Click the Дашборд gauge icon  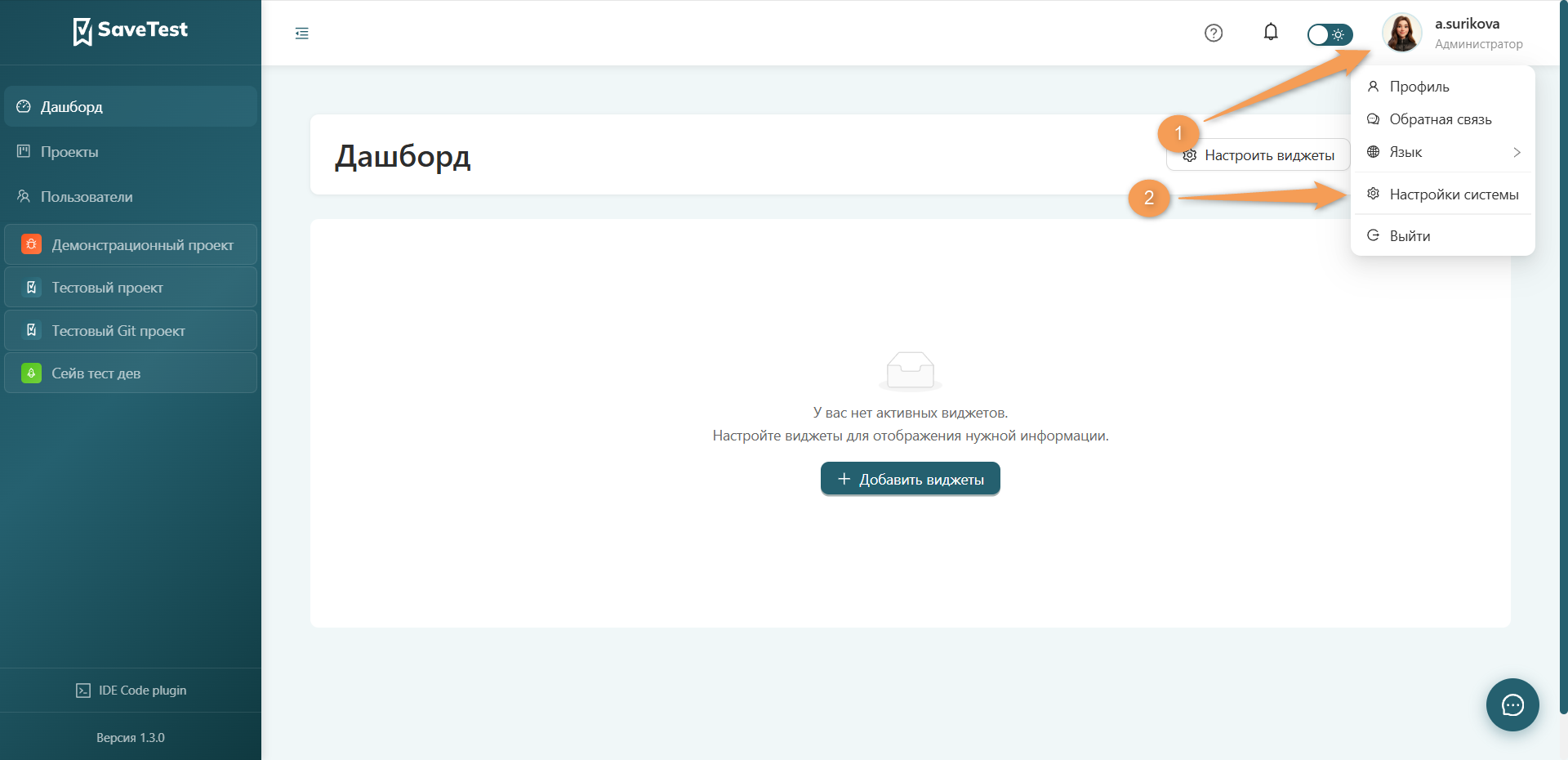(x=24, y=106)
